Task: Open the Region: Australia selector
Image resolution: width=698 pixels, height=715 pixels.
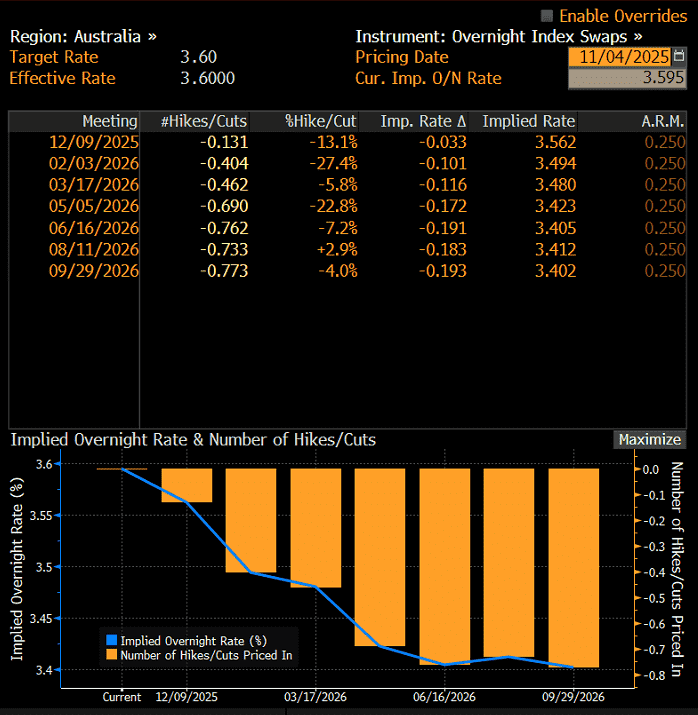Action: 83,36
